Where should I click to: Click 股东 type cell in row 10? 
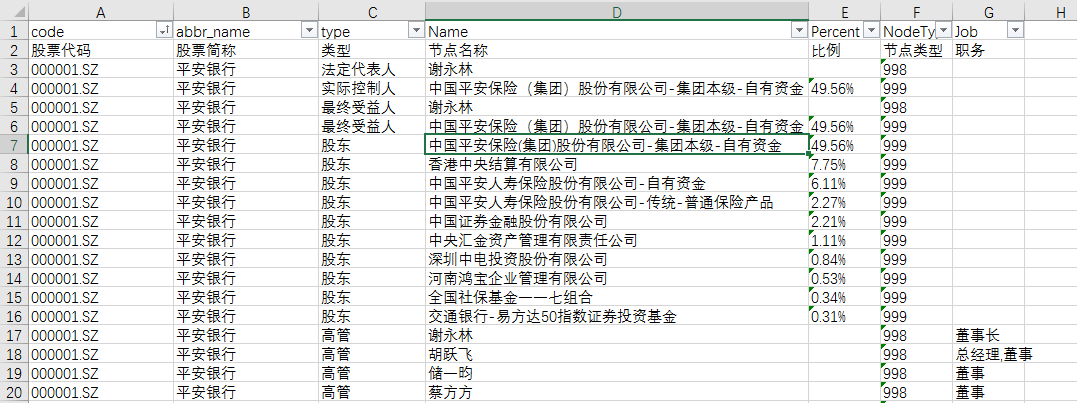pos(372,203)
